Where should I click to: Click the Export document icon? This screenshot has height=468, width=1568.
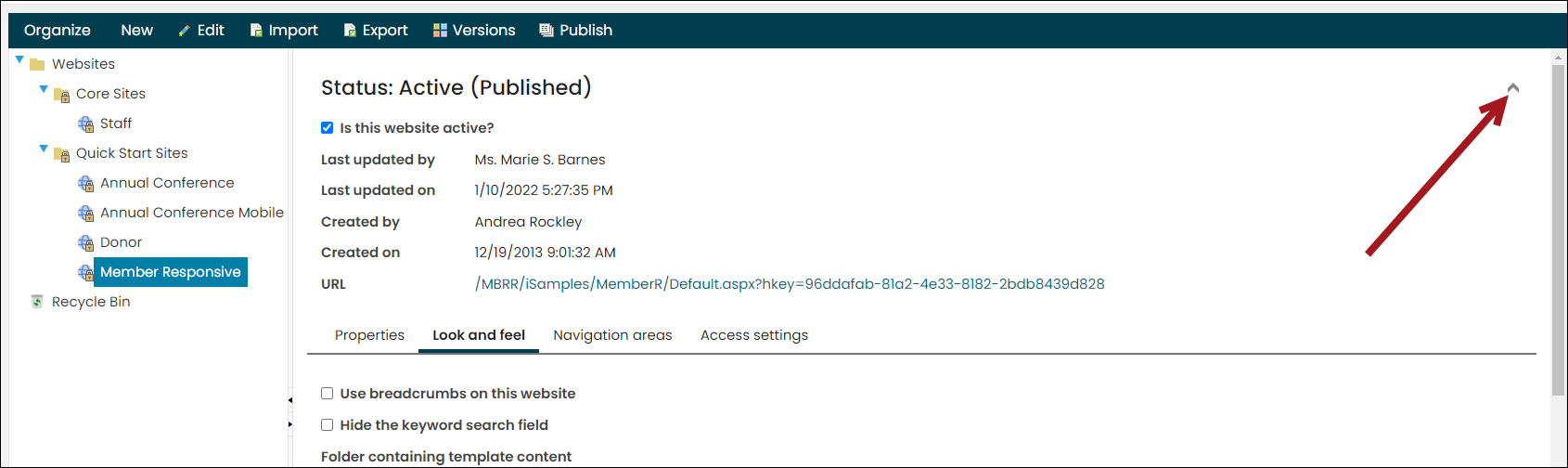point(350,31)
